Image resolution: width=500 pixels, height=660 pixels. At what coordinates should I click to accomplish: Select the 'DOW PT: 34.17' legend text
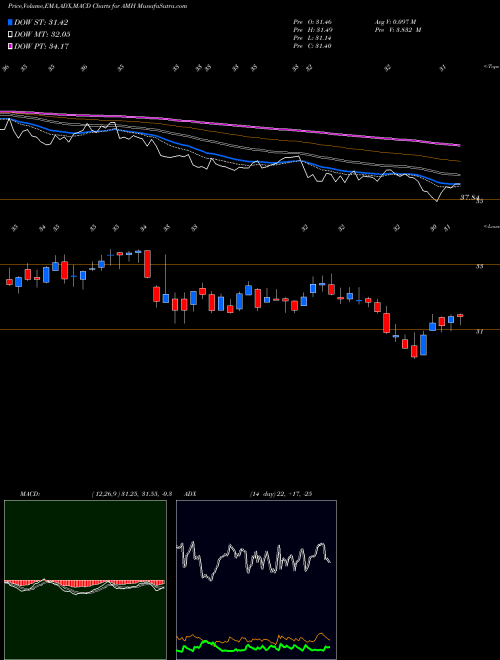click(x=41, y=46)
